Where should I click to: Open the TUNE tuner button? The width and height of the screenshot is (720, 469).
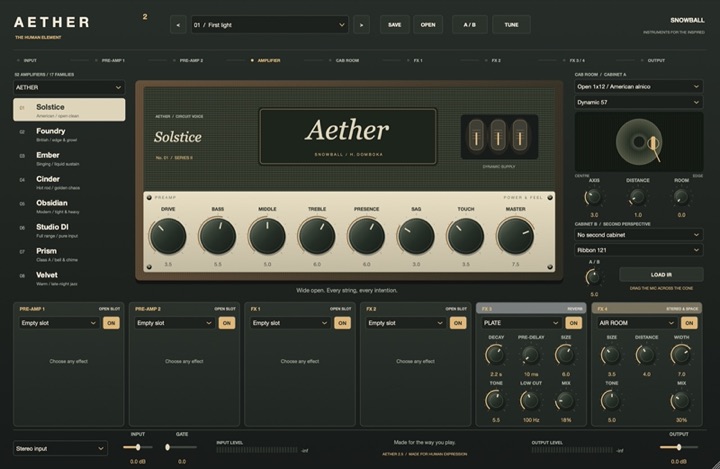point(511,25)
